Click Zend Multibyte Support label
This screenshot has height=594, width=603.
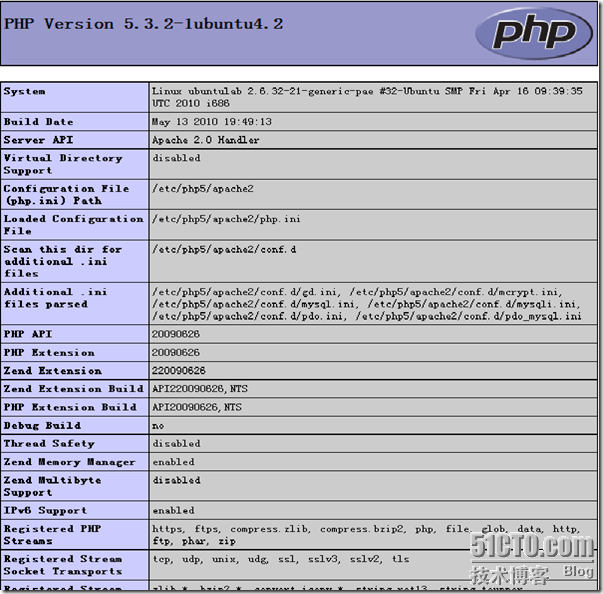[x=53, y=486]
